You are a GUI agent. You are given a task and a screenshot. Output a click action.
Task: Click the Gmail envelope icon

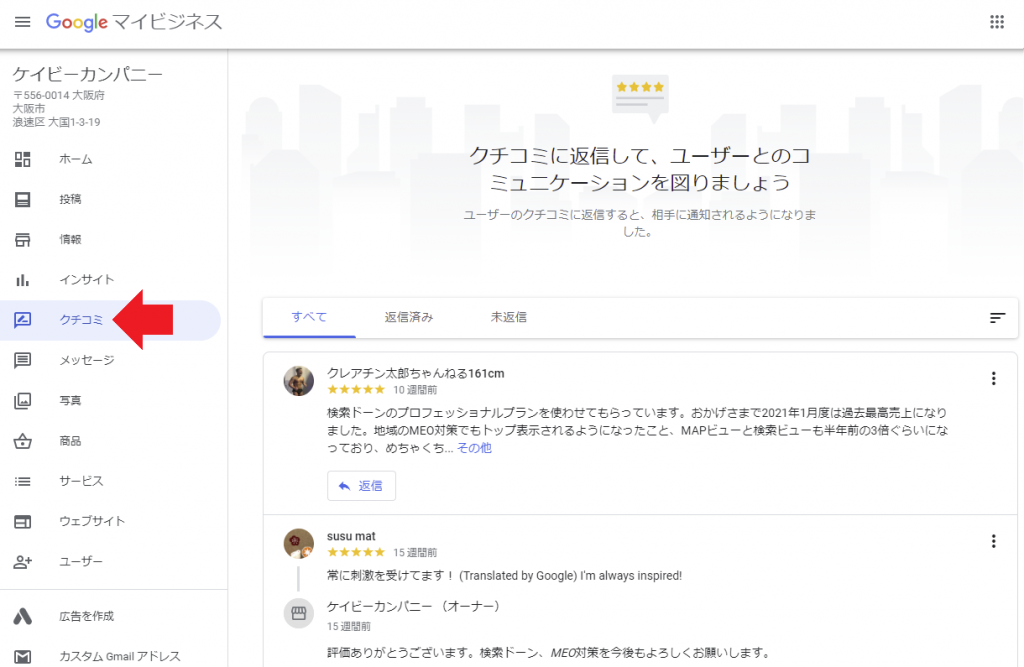(x=23, y=657)
